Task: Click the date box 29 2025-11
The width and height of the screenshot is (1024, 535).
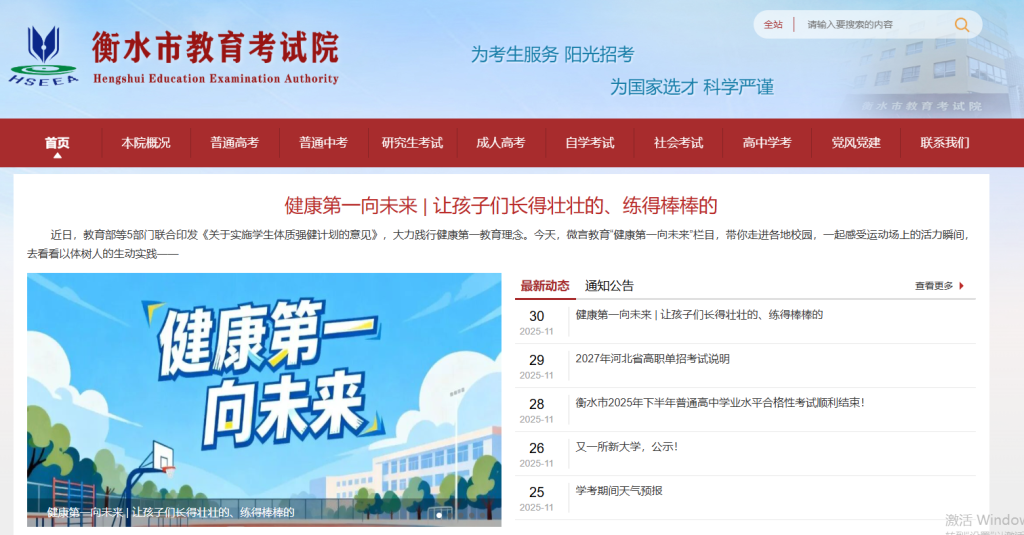Action: (x=536, y=366)
